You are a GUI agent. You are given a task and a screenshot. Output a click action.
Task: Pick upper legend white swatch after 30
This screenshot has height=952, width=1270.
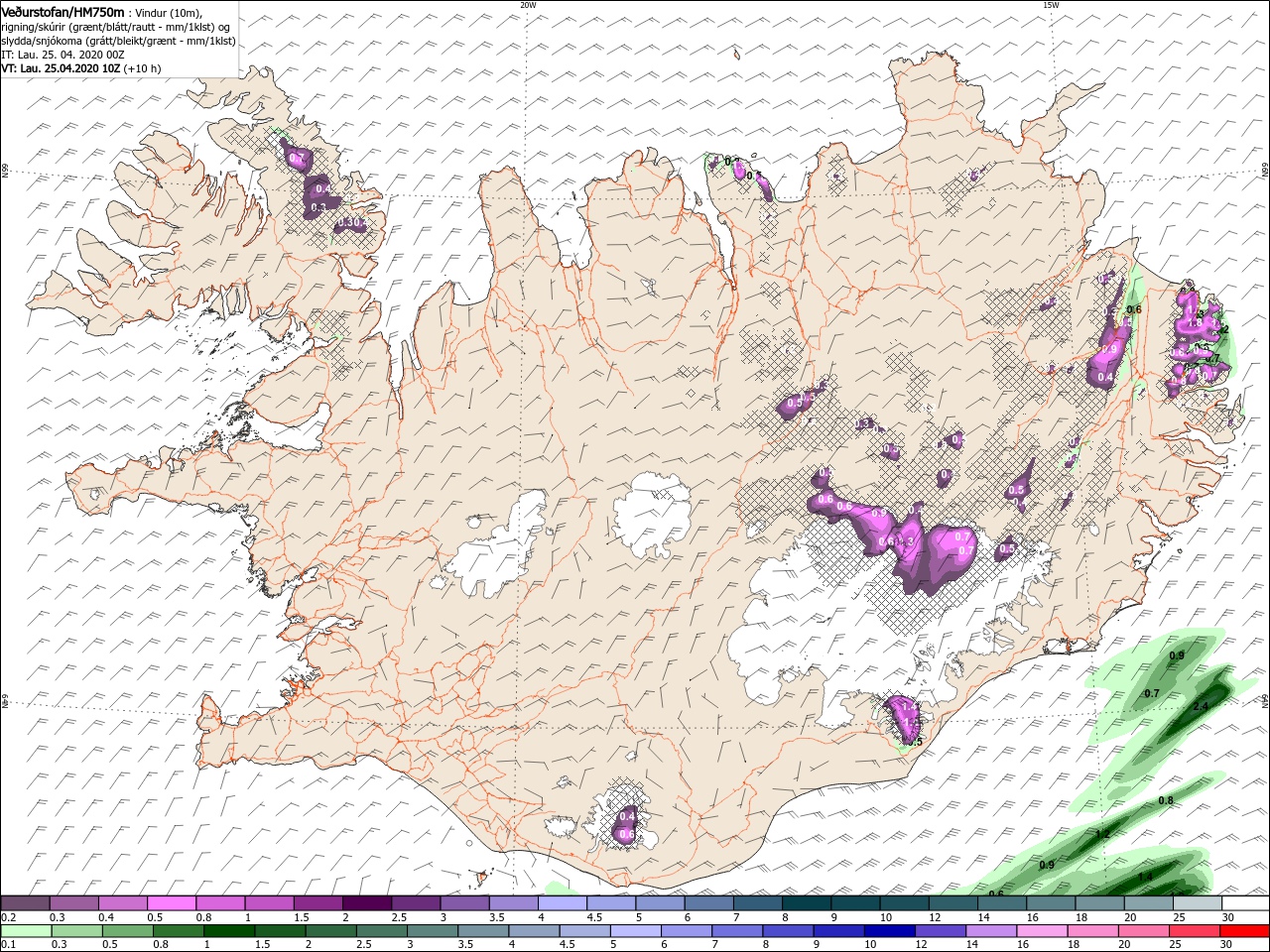[1245, 903]
